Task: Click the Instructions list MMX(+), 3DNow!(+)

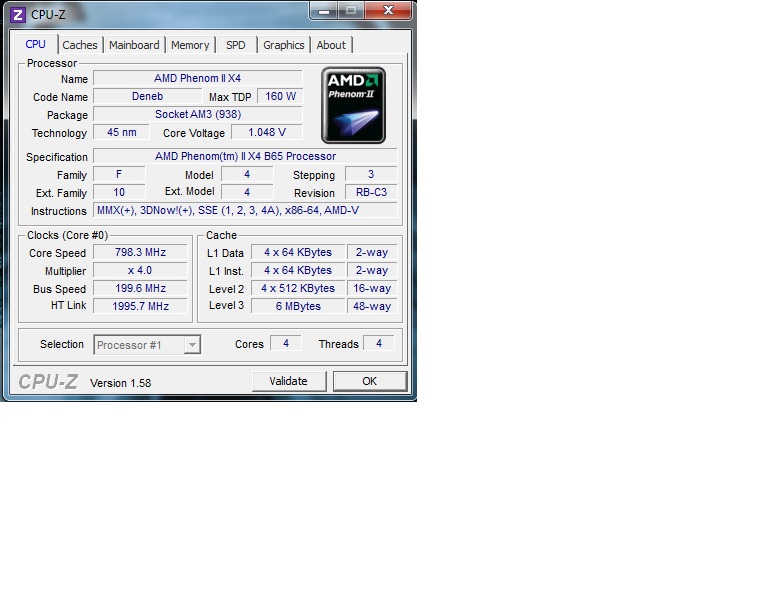Action: click(245, 211)
